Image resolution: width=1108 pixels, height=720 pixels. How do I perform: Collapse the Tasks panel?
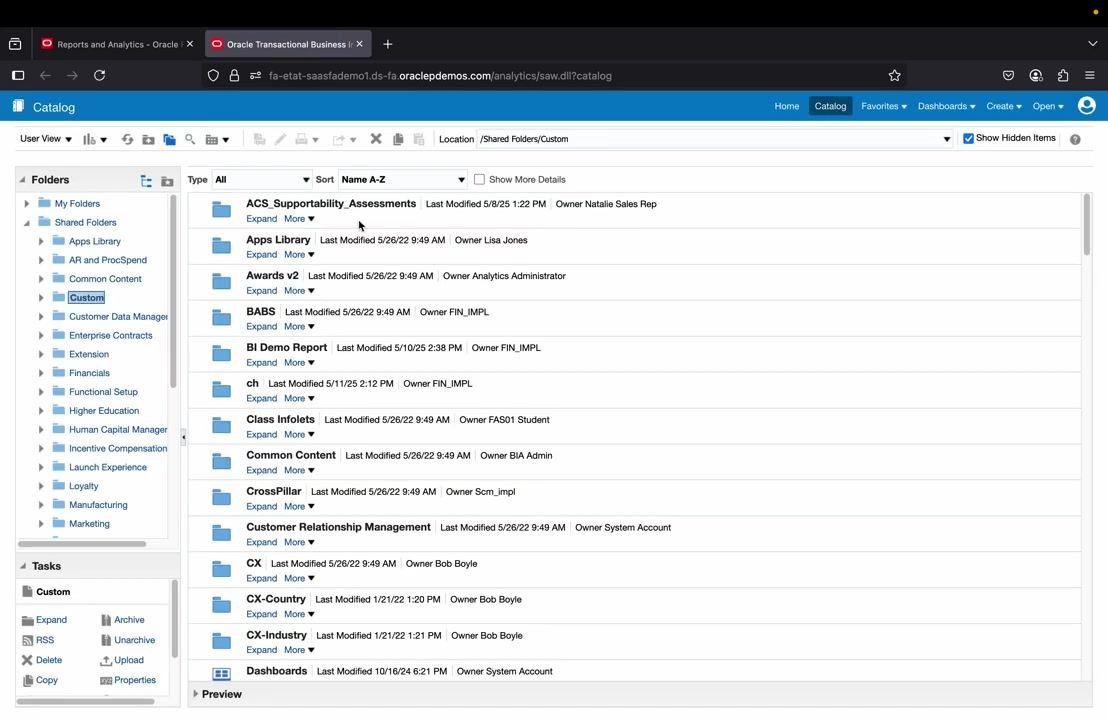coord(23,566)
